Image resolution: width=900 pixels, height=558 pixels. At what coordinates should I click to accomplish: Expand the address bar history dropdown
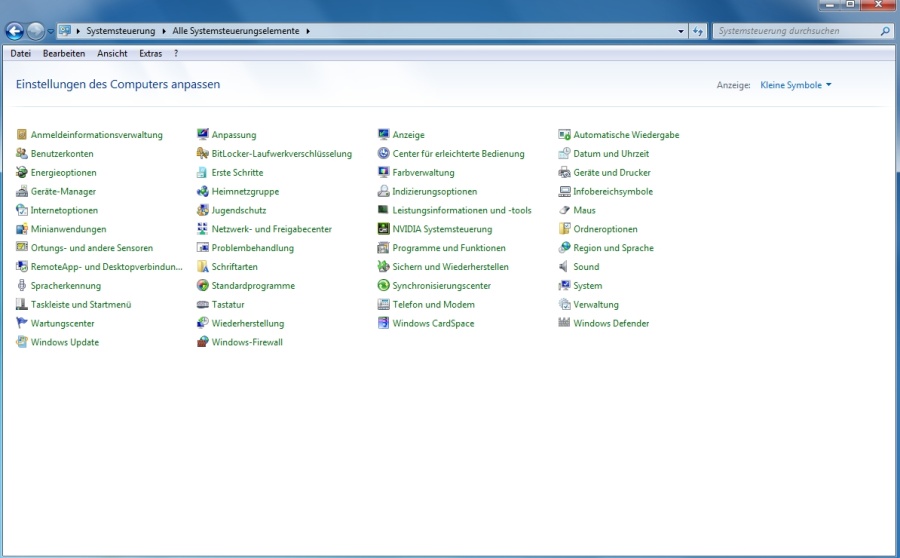681,32
